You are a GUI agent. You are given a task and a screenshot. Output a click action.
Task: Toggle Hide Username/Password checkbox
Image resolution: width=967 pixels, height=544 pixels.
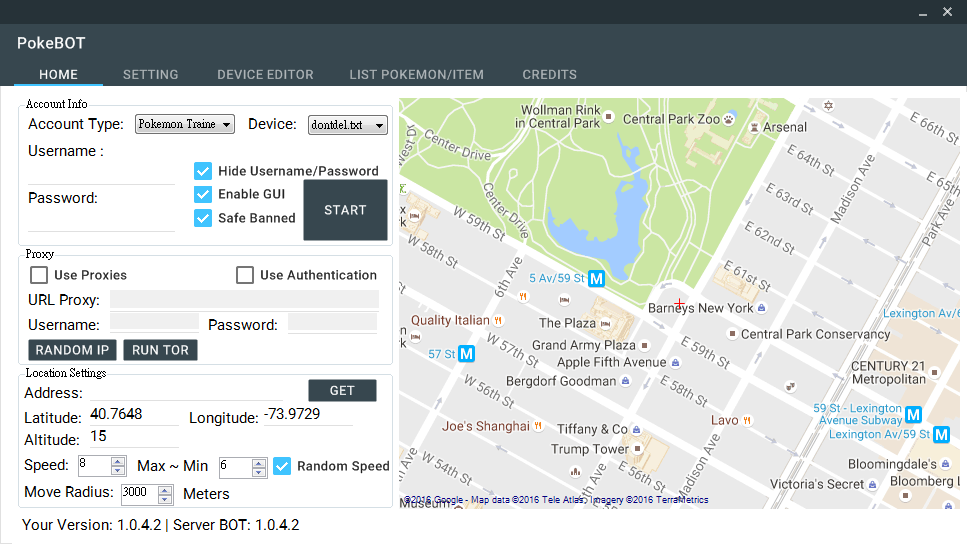click(203, 171)
